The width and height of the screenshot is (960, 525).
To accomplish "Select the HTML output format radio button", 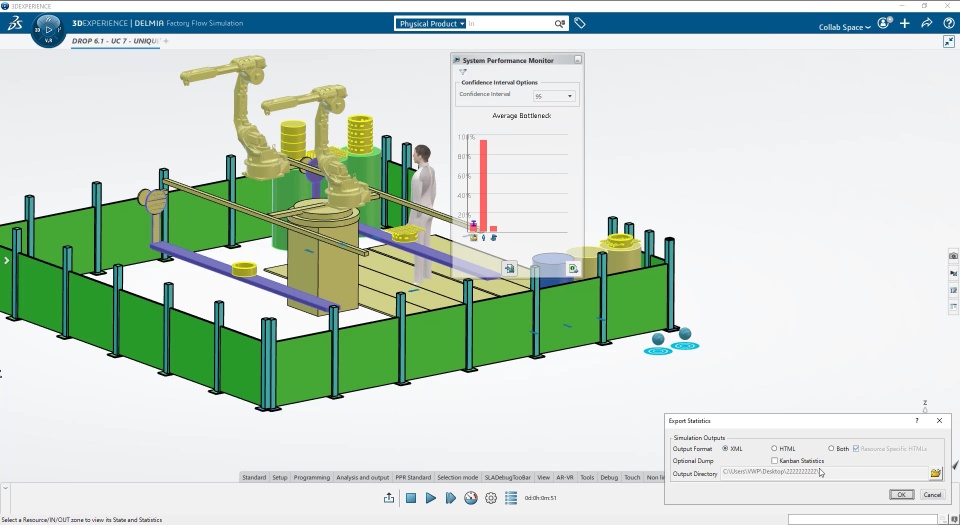I will coord(774,449).
